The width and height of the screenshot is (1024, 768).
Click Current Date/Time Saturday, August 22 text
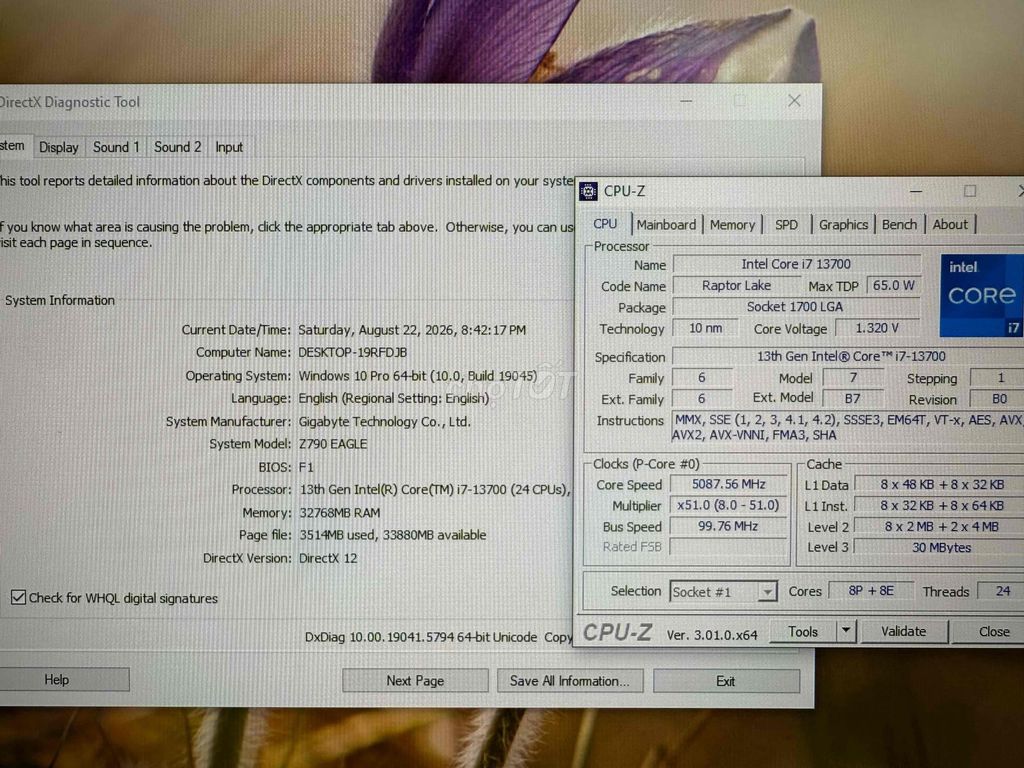coord(412,330)
